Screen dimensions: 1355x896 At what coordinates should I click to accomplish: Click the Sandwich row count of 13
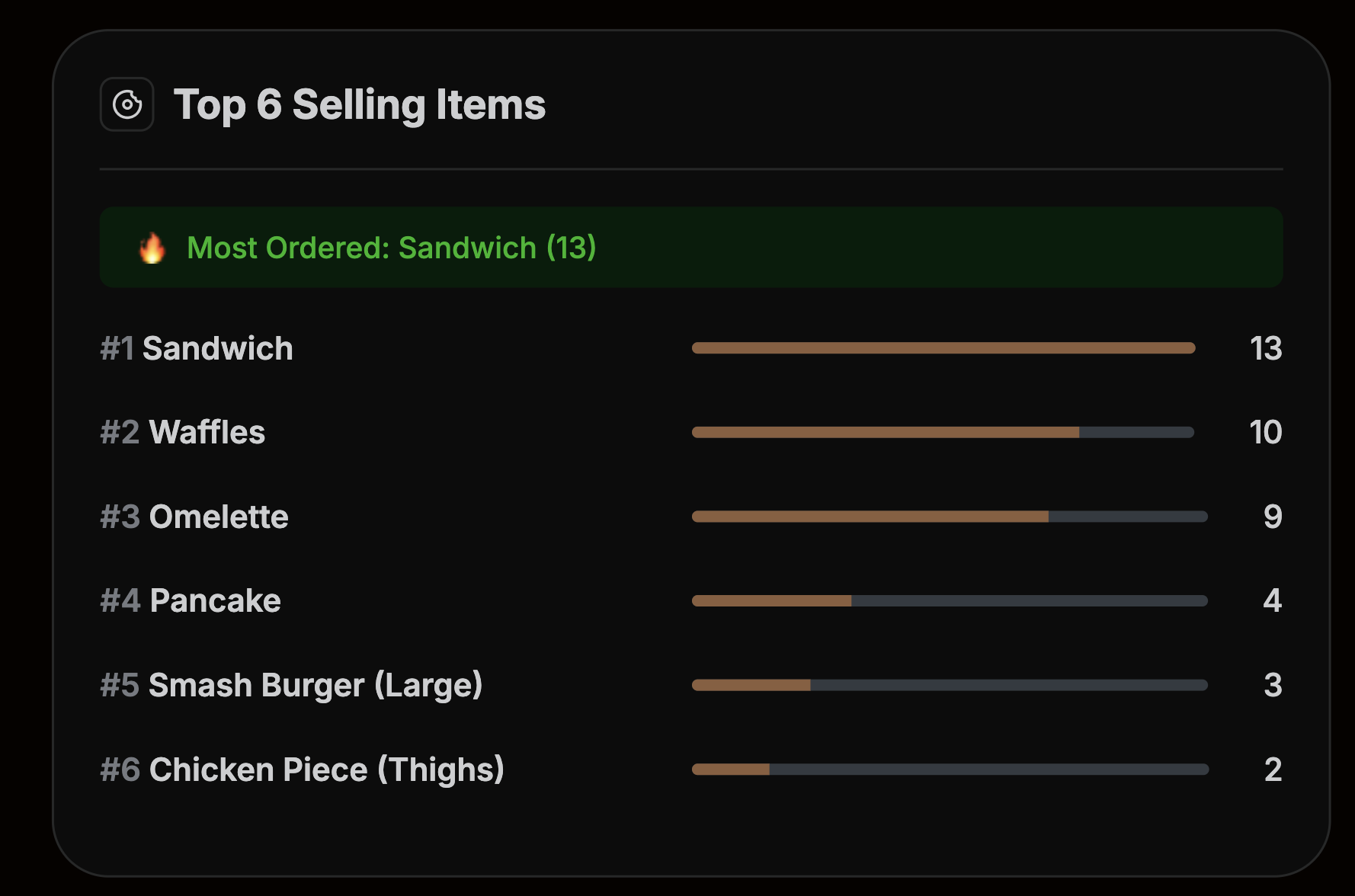coord(1266,349)
